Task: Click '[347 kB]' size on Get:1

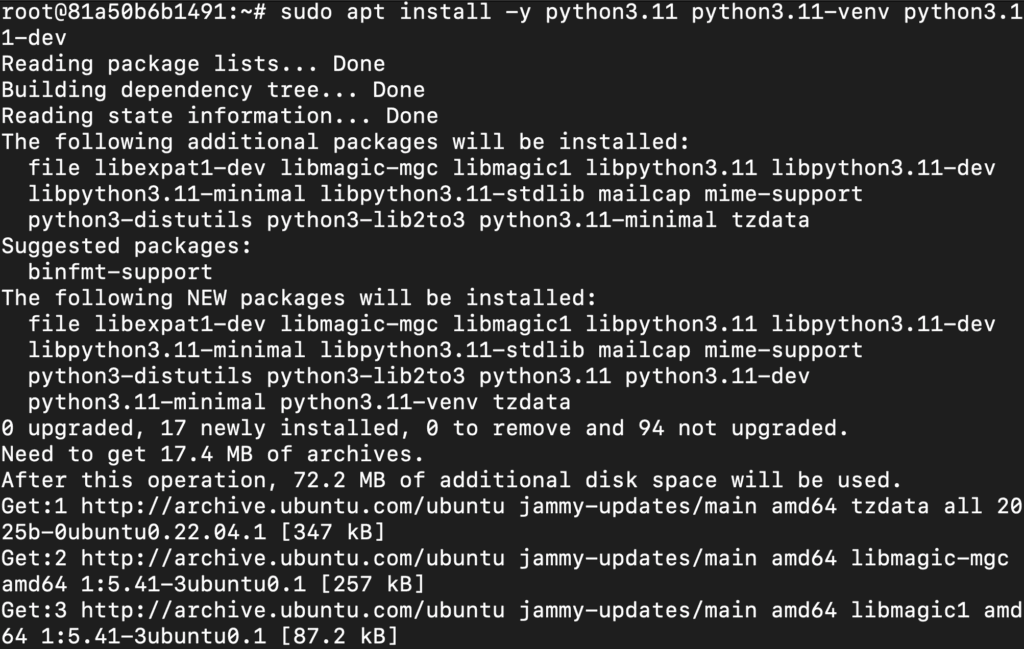Action: tap(332, 532)
